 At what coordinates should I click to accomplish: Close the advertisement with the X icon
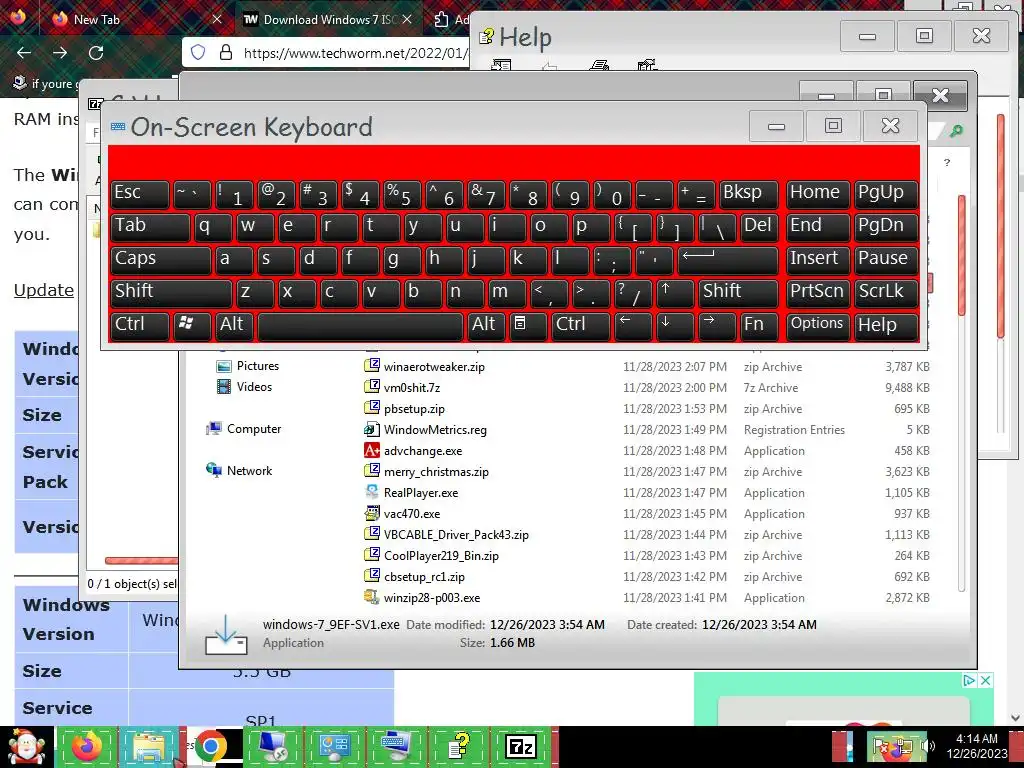coord(985,680)
